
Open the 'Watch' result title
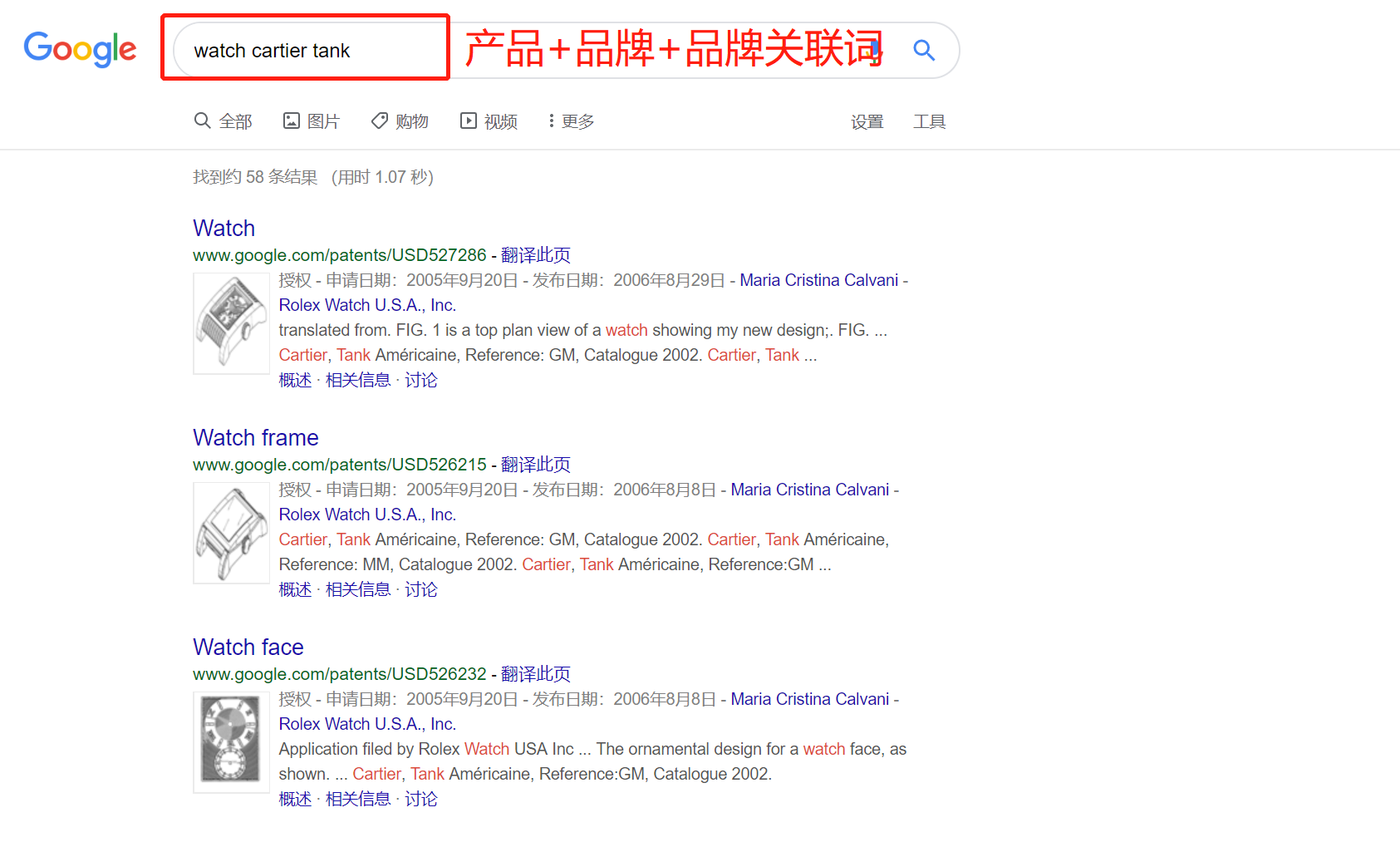coord(224,228)
